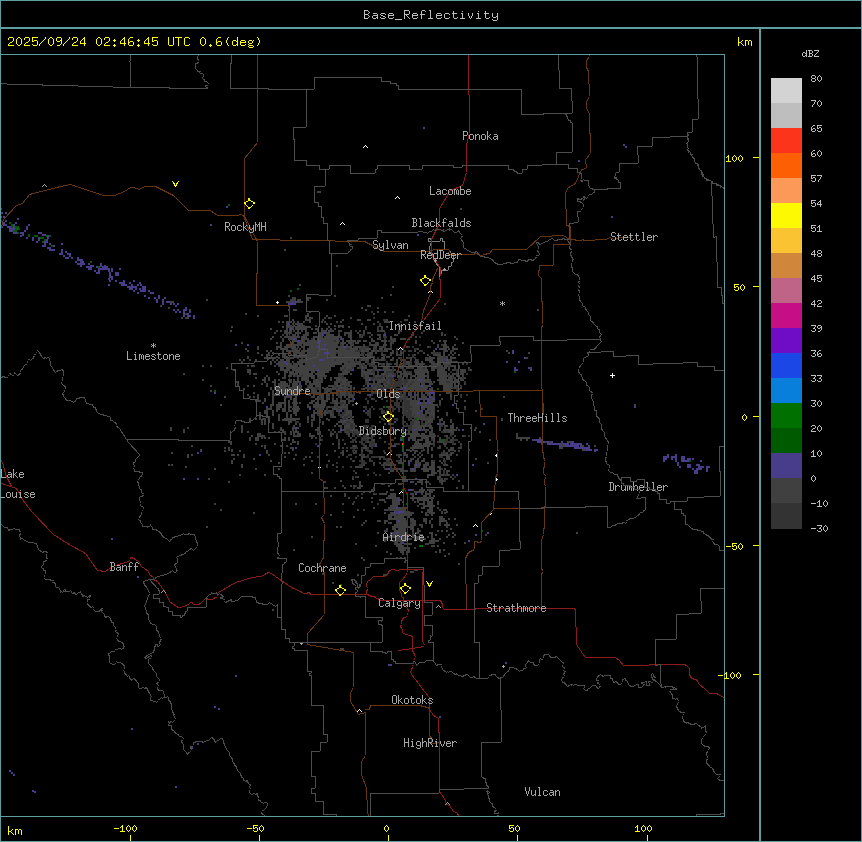
Task: Click the Vulcan label near bottom
Action: 542,792
